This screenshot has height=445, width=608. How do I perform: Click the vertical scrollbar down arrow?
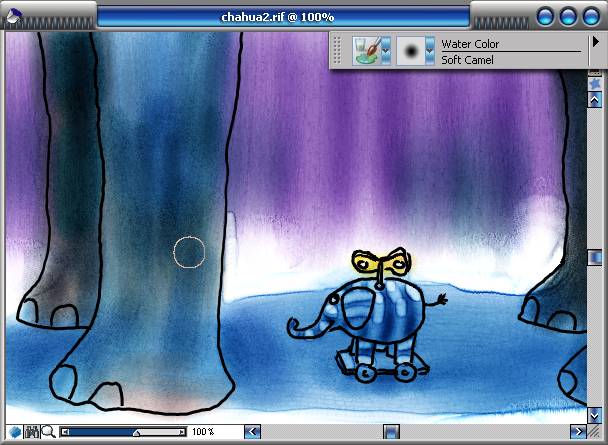coord(595,416)
